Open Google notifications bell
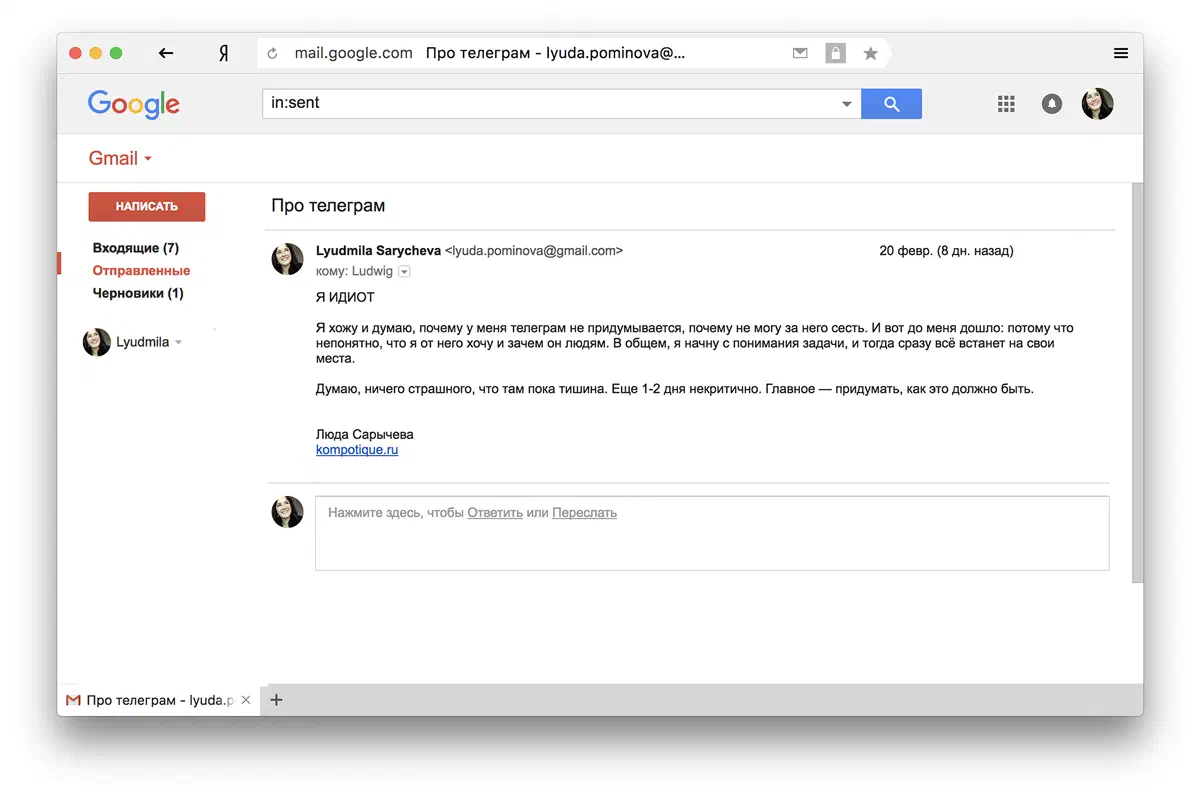1200x797 pixels. pos(1052,103)
